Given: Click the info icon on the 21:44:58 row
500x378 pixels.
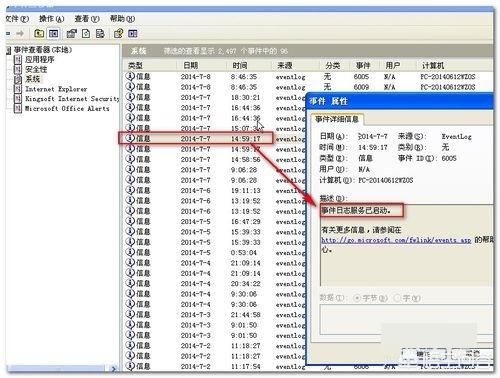Looking at the screenshot, I should [130, 314].
